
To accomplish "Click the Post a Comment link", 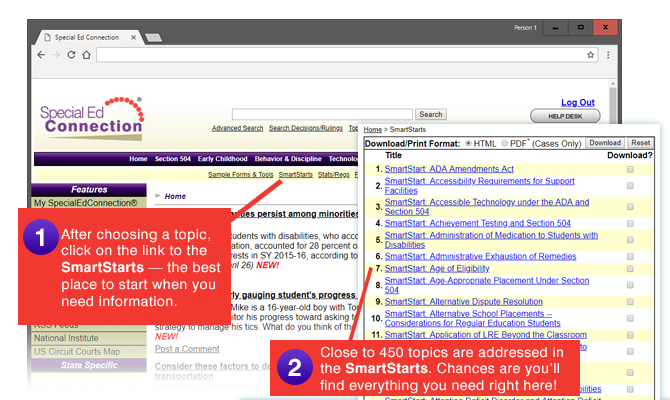I will point(187,349).
